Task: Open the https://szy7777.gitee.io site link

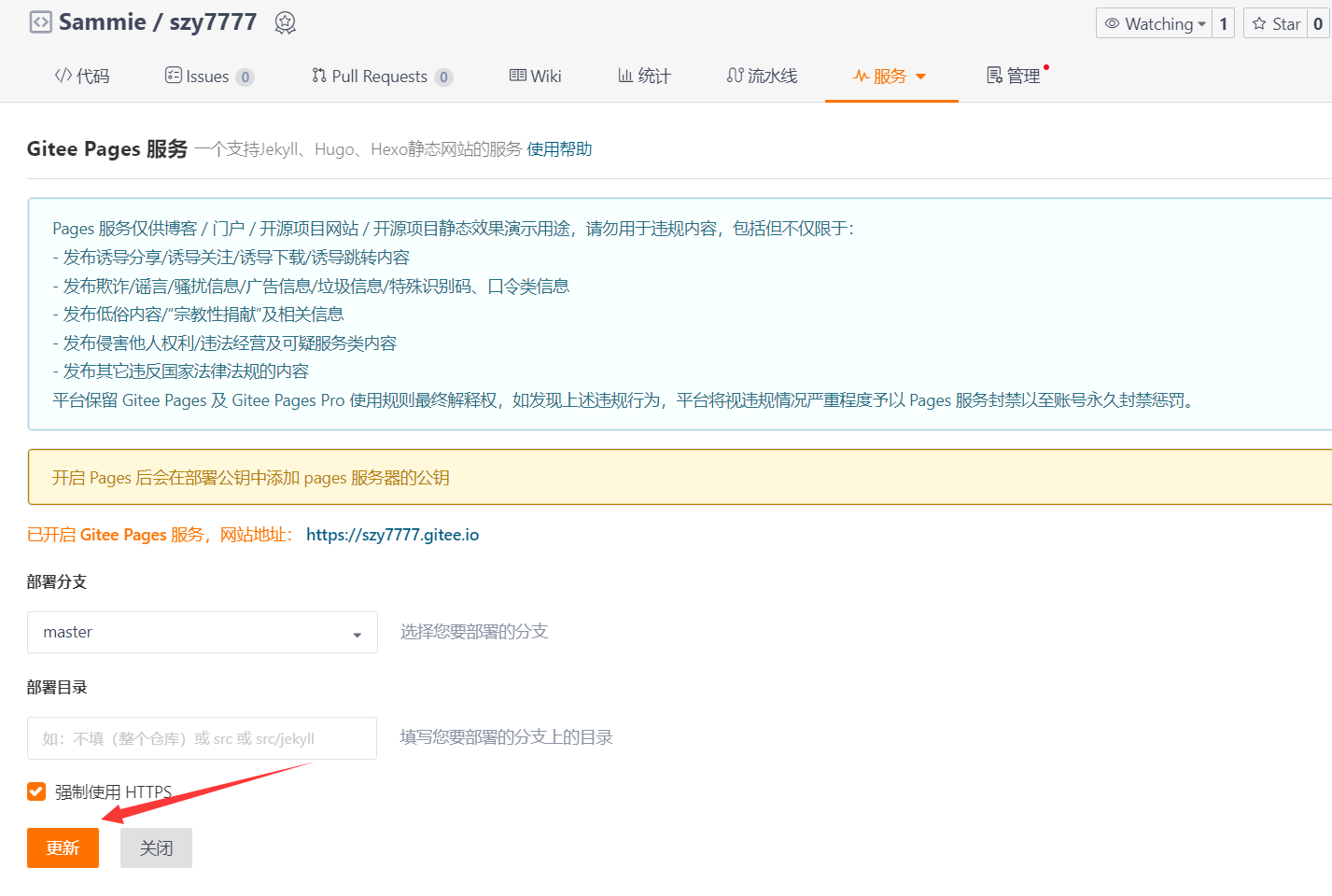Action: coord(392,535)
